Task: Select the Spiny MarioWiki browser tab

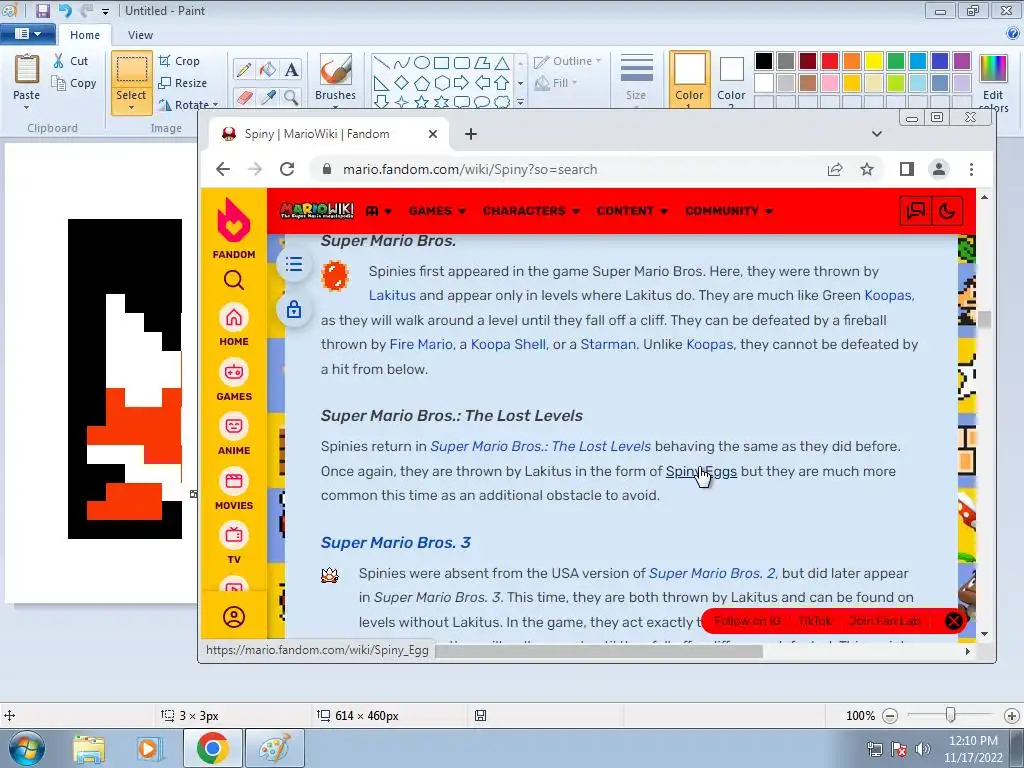Action: pyautogui.click(x=328, y=134)
